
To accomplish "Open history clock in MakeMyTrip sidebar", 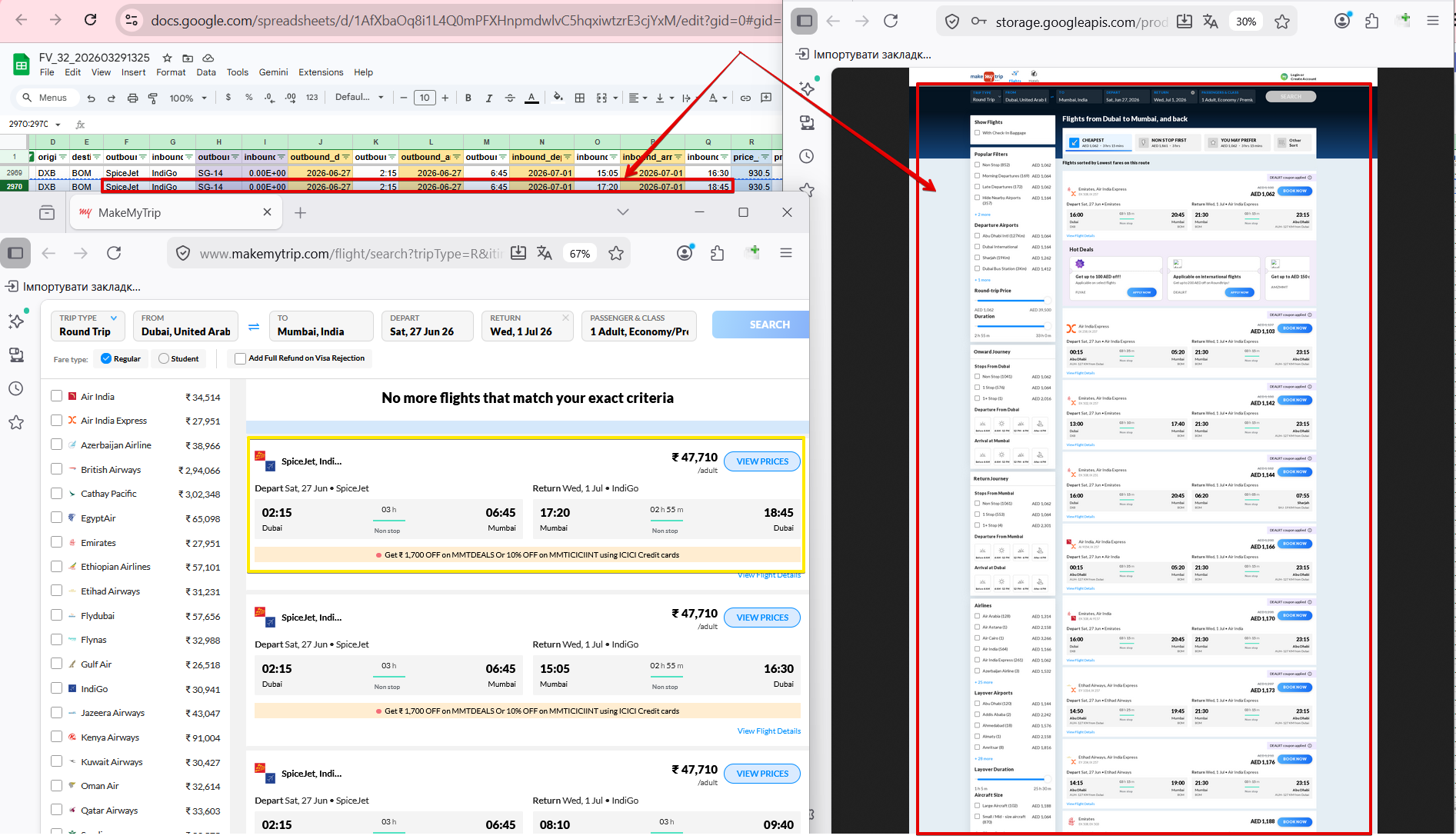I will pos(16,388).
